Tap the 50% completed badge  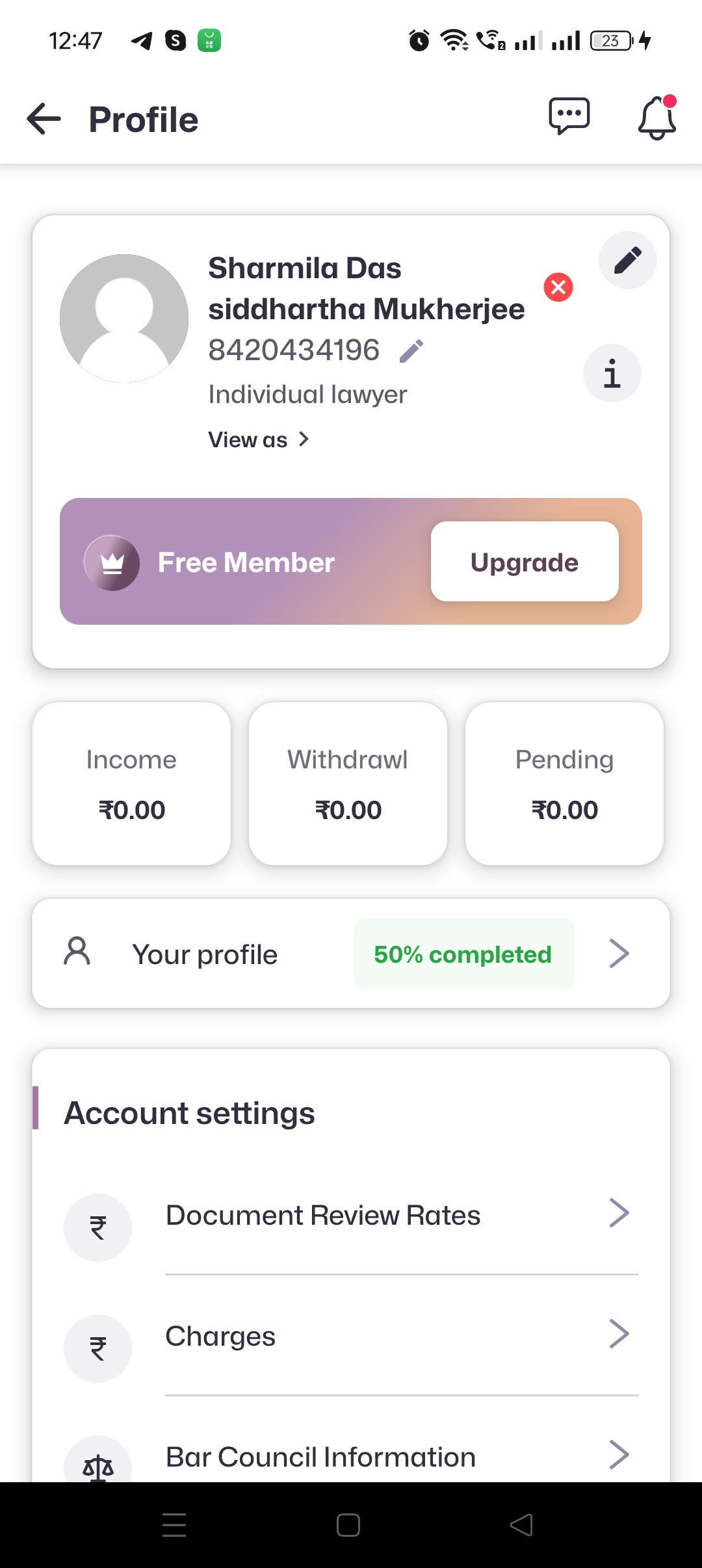[x=463, y=954]
